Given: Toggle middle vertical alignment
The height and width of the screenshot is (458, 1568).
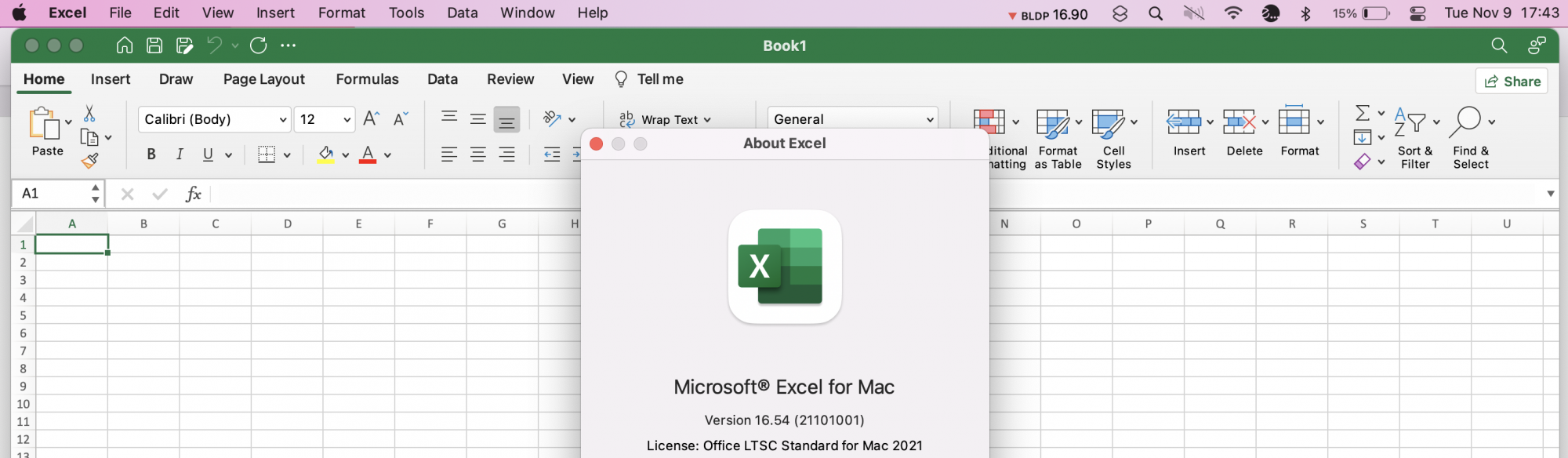Looking at the screenshot, I should point(478,119).
